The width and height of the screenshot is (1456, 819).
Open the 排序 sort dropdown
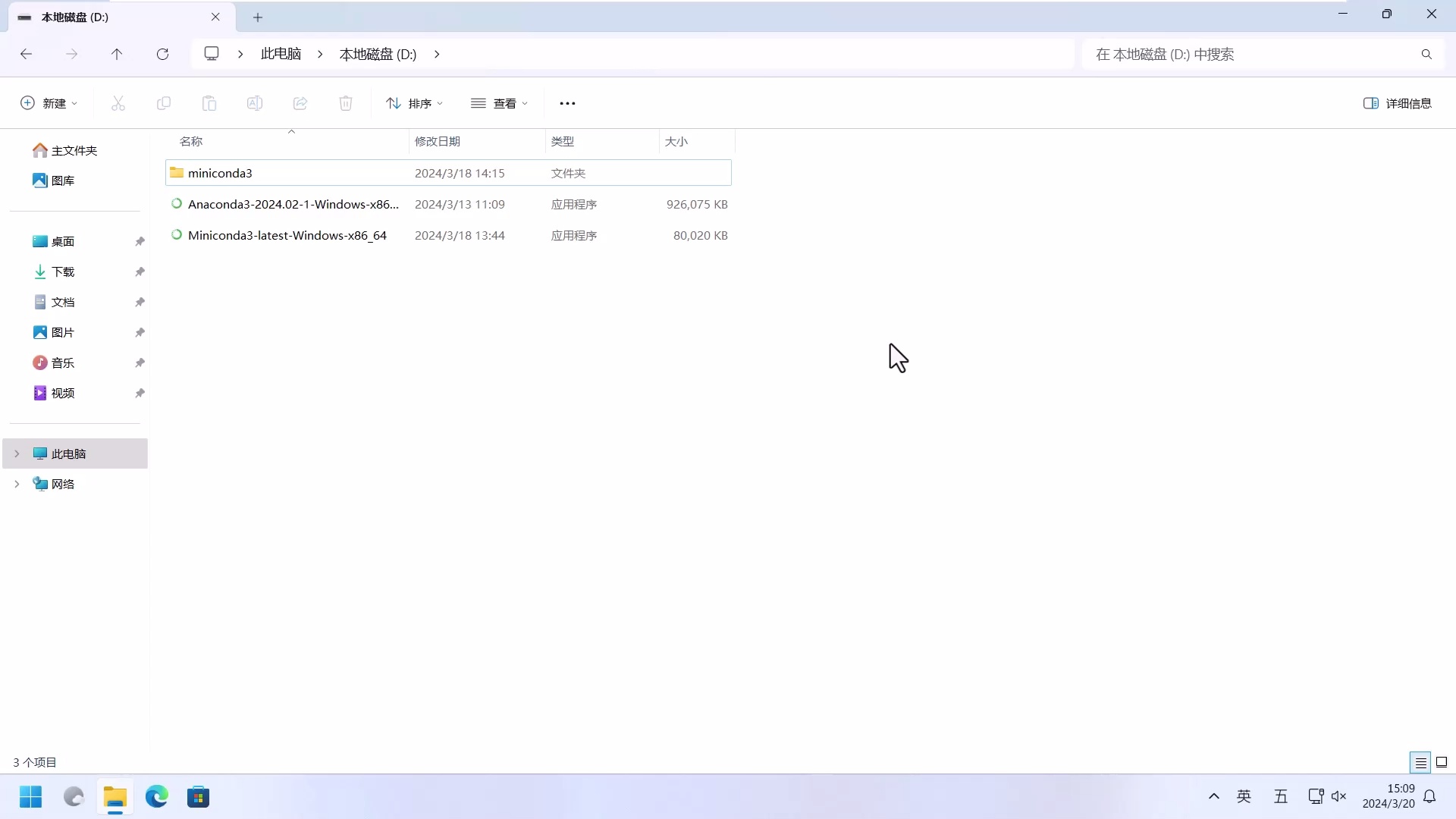pyautogui.click(x=414, y=103)
